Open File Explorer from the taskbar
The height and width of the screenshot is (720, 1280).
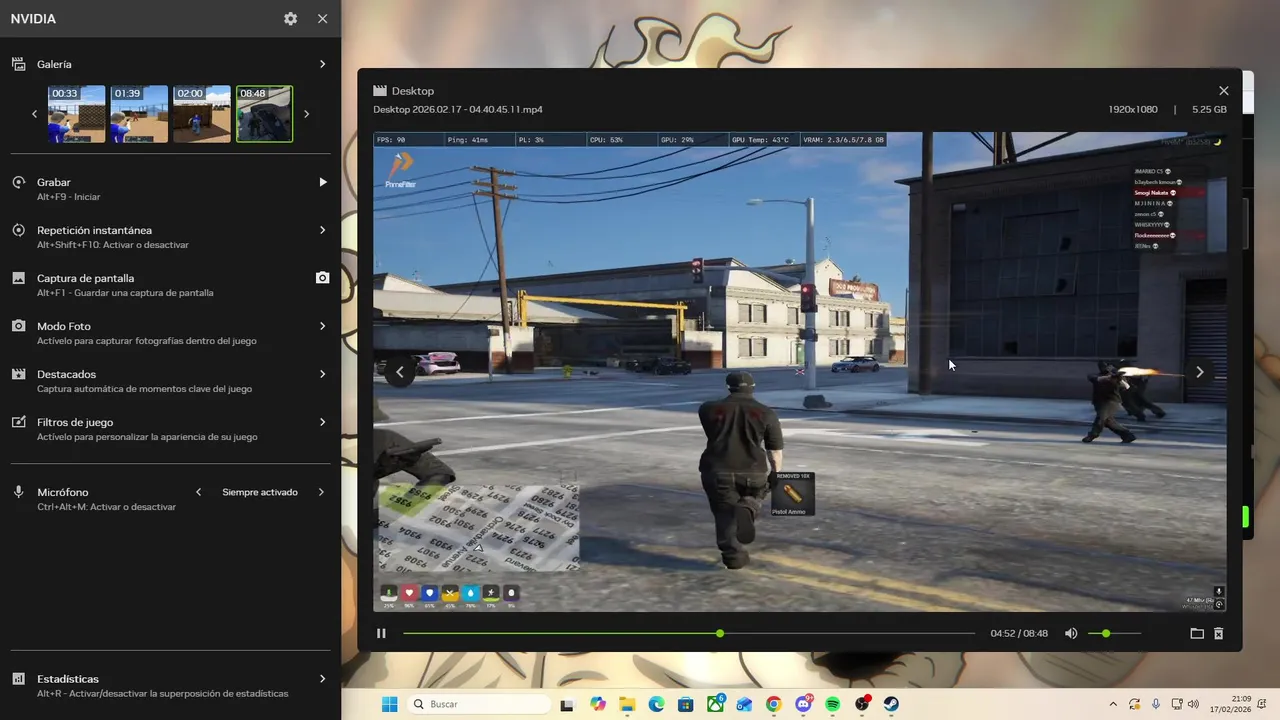click(x=627, y=704)
